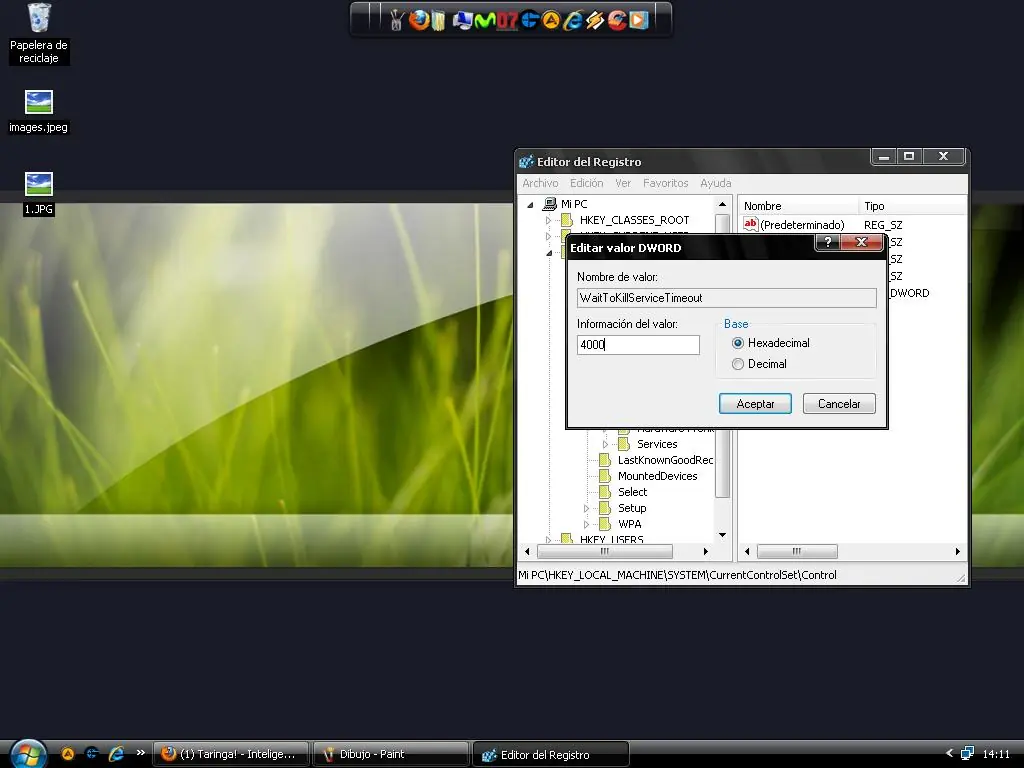Click the values pane scroll right arrow

(x=957, y=551)
